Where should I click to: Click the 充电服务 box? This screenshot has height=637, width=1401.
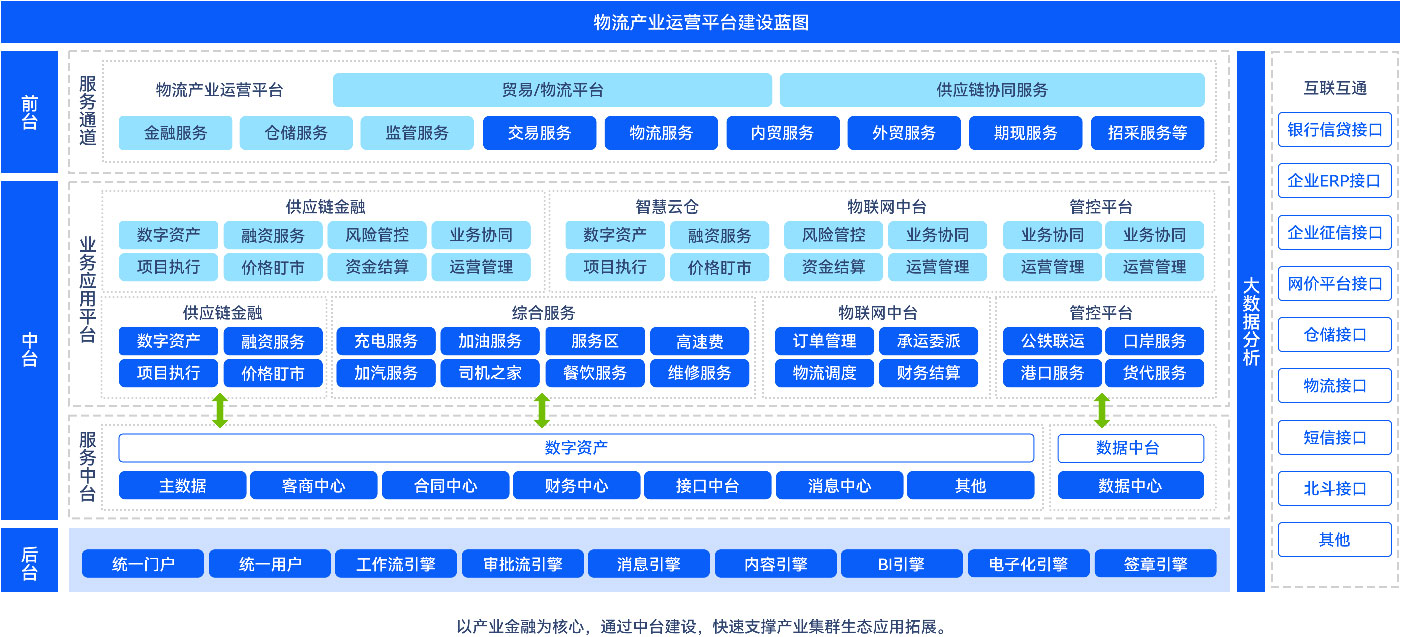(386, 341)
